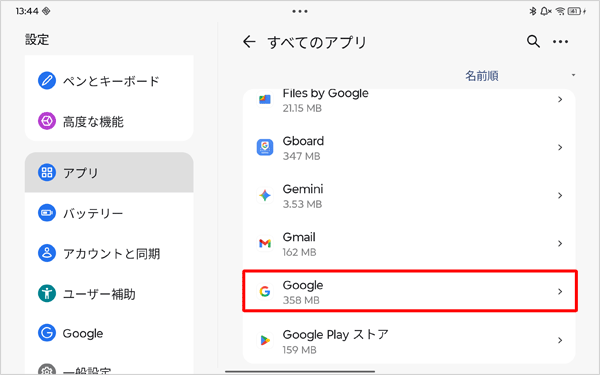Viewport: 600px width, 375px height.
Task: Open the Google app entry name
Action: click(303, 285)
